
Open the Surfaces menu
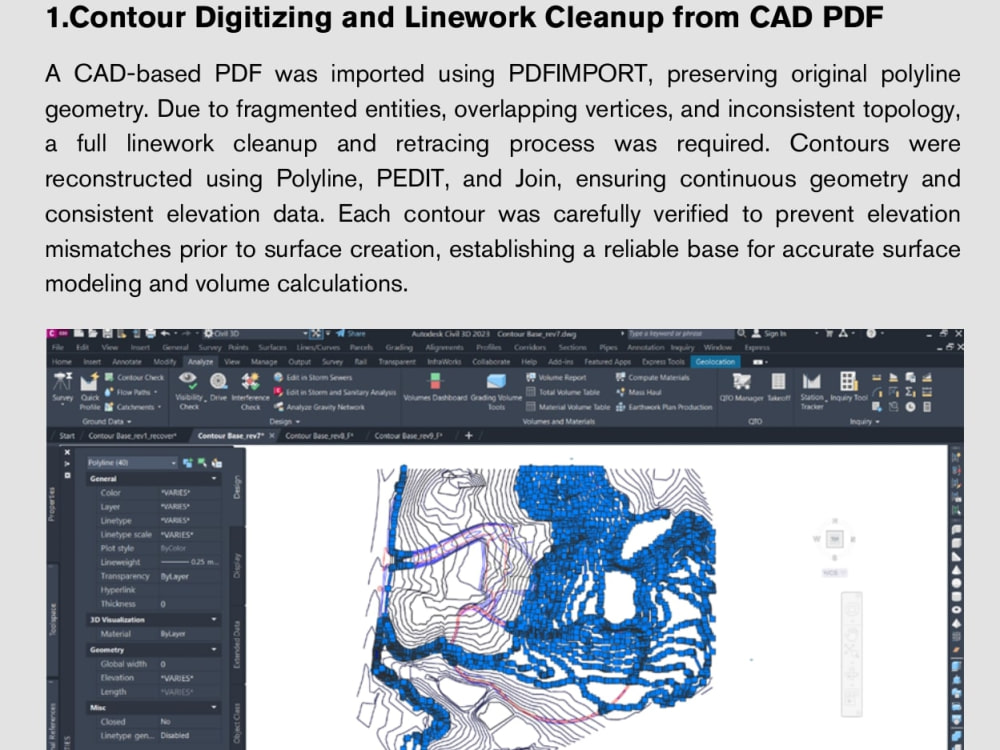(x=272, y=348)
